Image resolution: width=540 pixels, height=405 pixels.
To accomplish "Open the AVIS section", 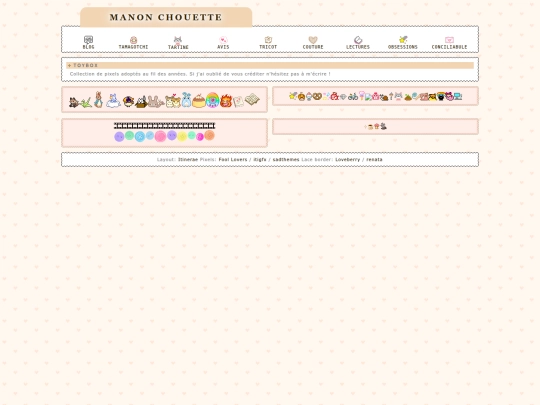I will point(223,43).
